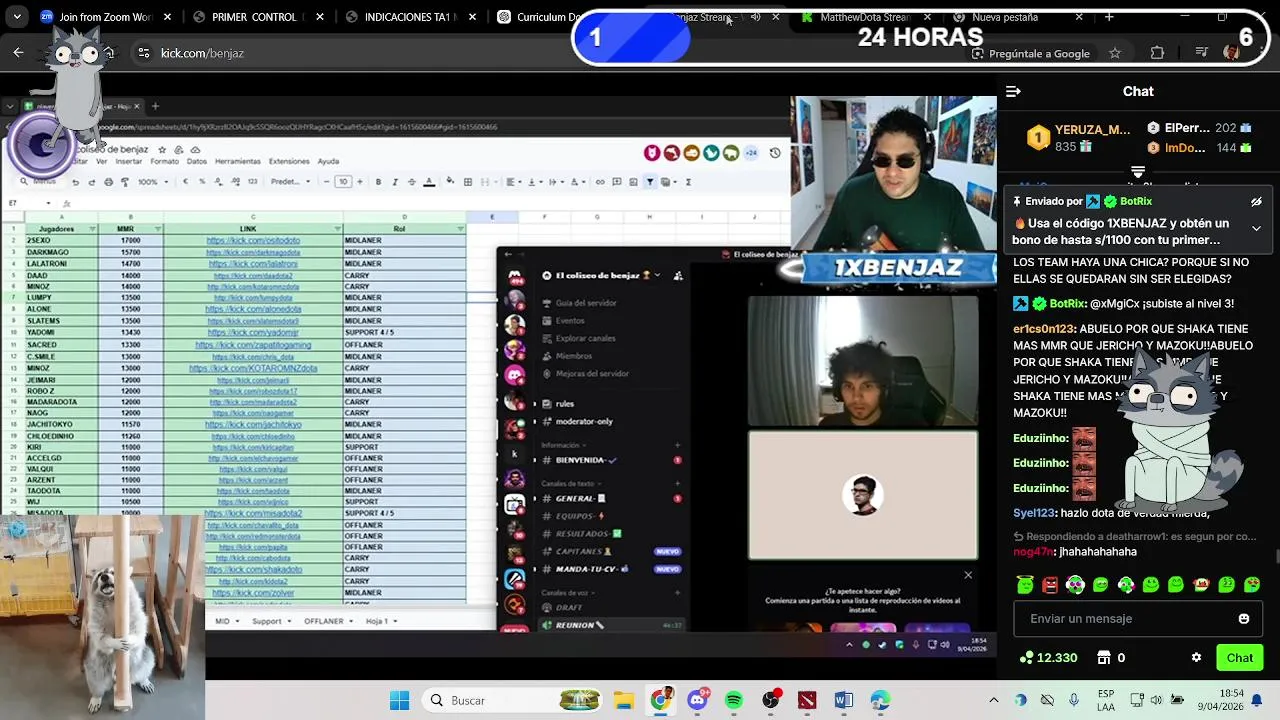The height and width of the screenshot is (720, 1280).
Task: Close the ¿Te apetece hacer algo? panel
Action: point(967,575)
